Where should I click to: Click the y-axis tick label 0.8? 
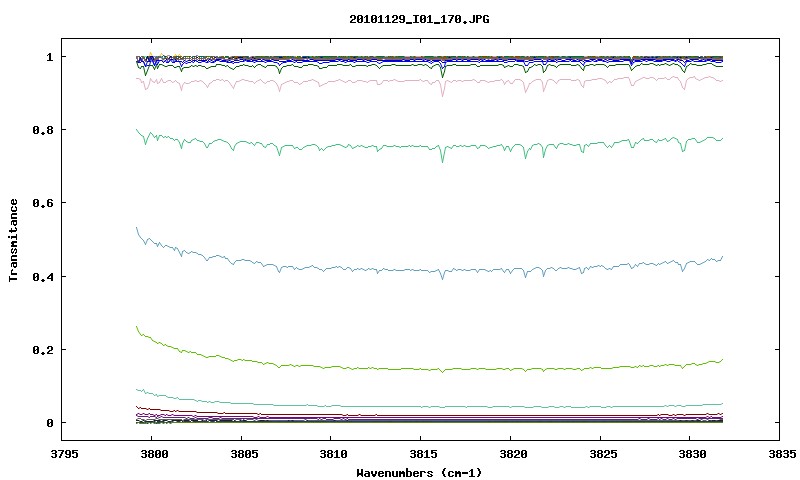point(42,130)
